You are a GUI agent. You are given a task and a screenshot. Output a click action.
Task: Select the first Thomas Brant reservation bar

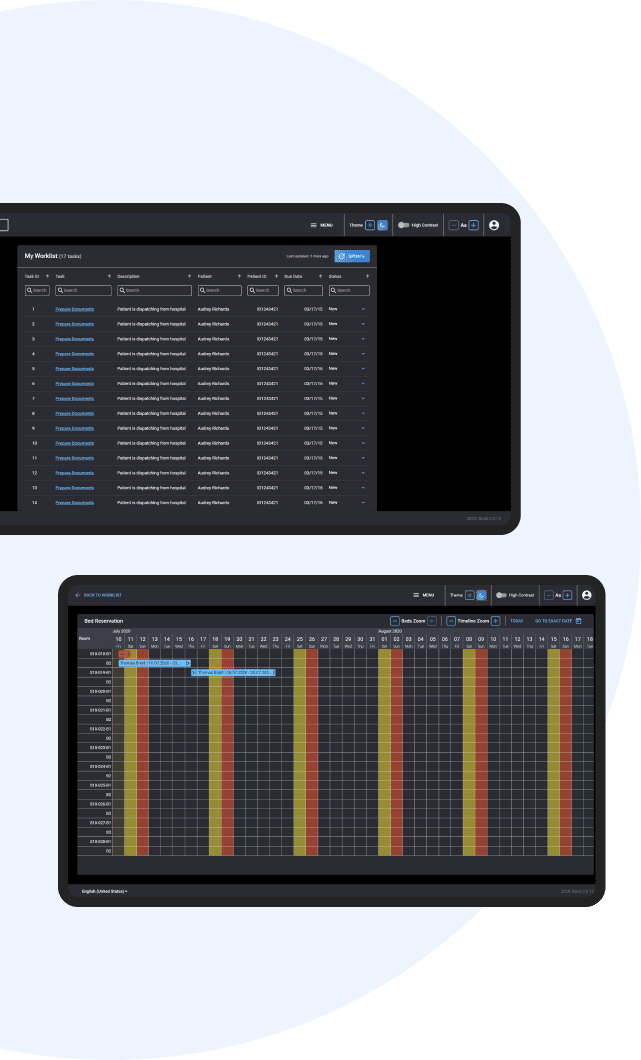pos(154,663)
